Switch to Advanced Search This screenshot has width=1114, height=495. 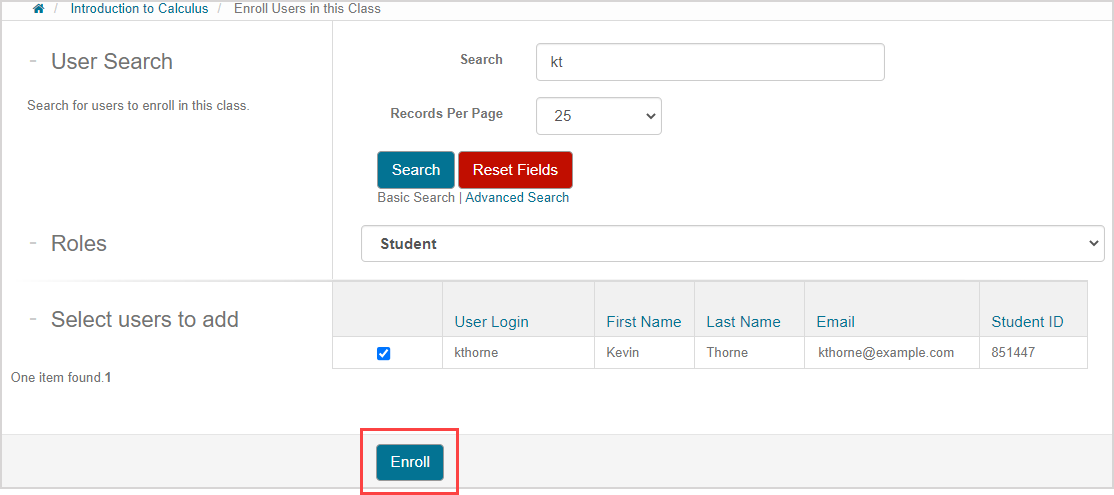tap(517, 198)
